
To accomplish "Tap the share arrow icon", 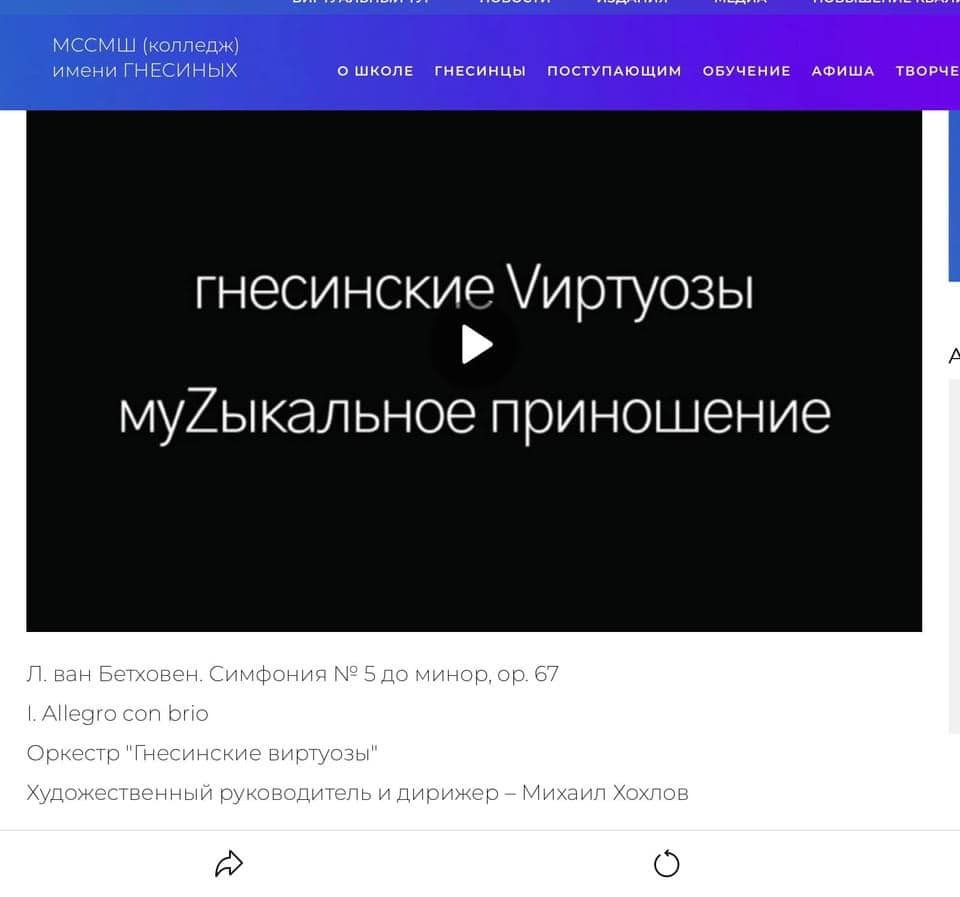I will pos(229,863).
